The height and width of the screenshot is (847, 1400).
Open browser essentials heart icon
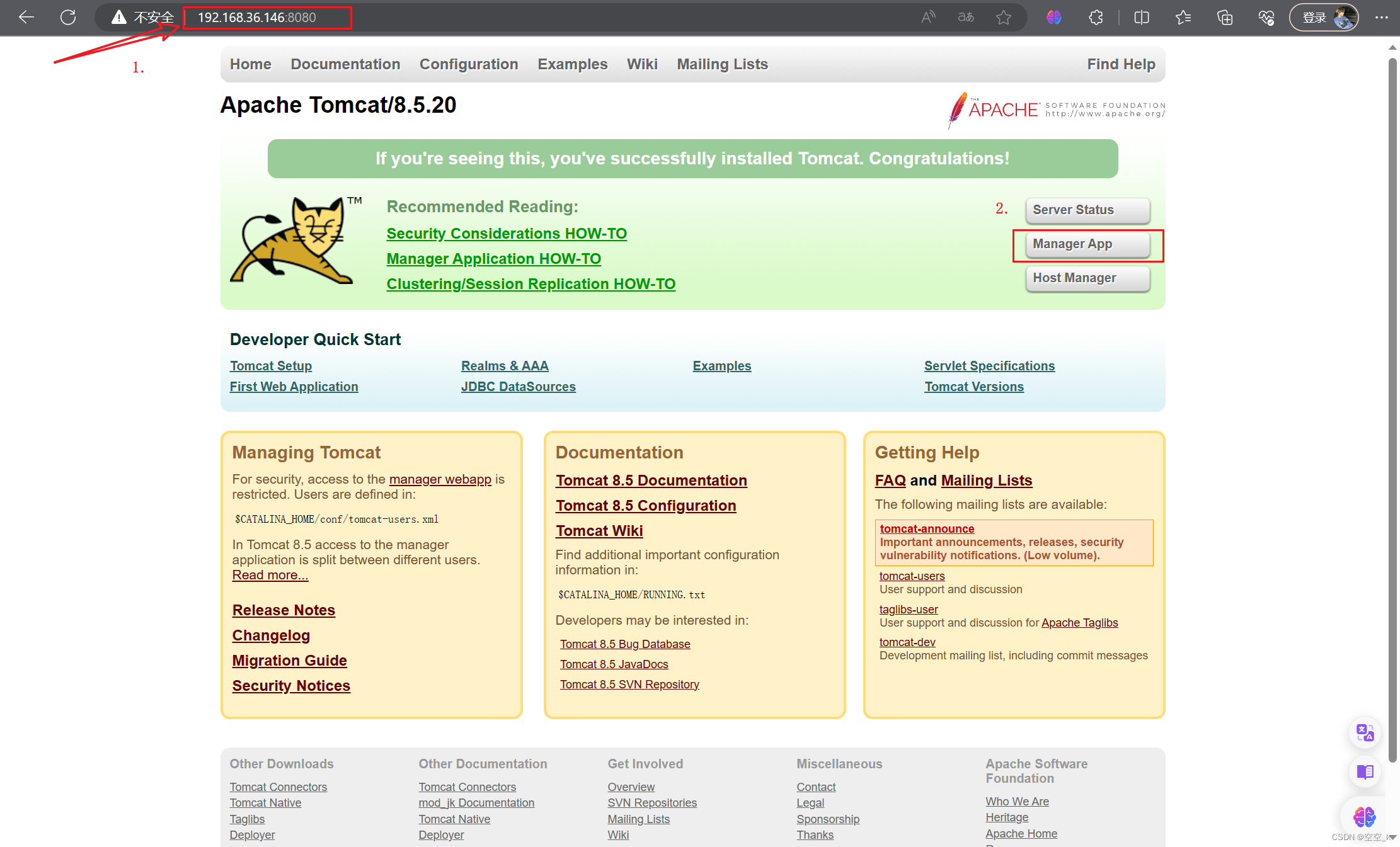[x=1266, y=17]
